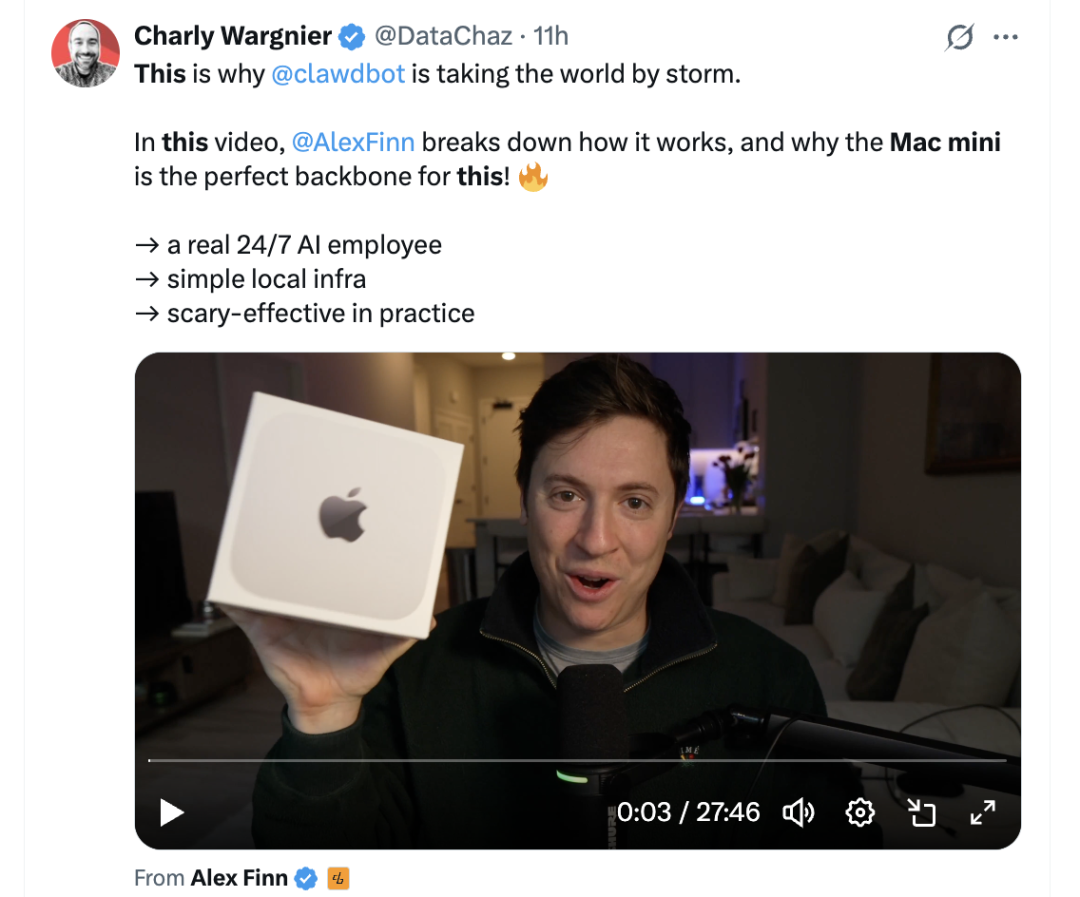This screenshot has height=897, width=1080.
Task: Seek along the video progress bar
Action: [x=577, y=761]
